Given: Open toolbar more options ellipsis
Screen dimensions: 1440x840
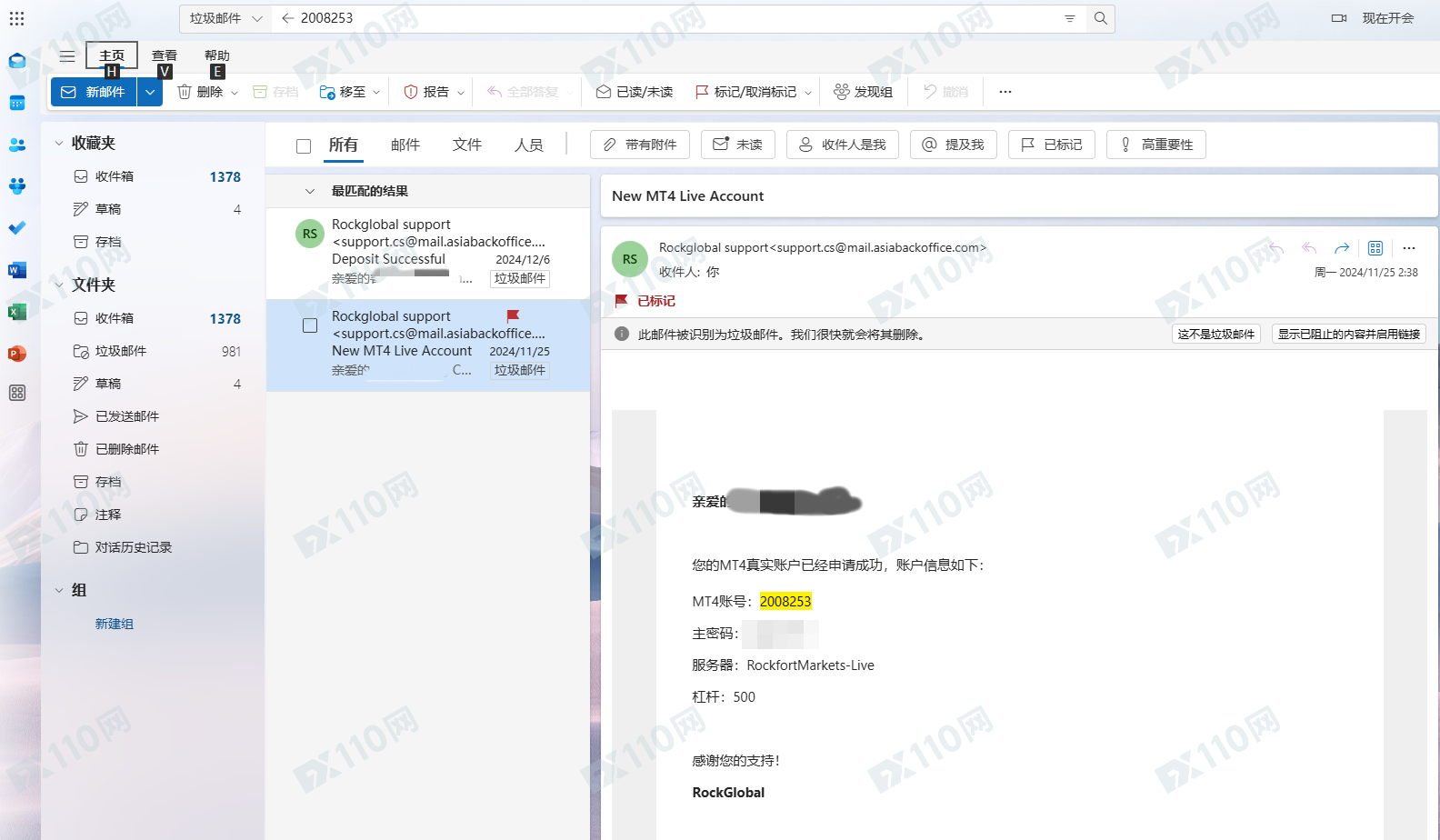Looking at the screenshot, I should pyautogui.click(x=1005, y=92).
